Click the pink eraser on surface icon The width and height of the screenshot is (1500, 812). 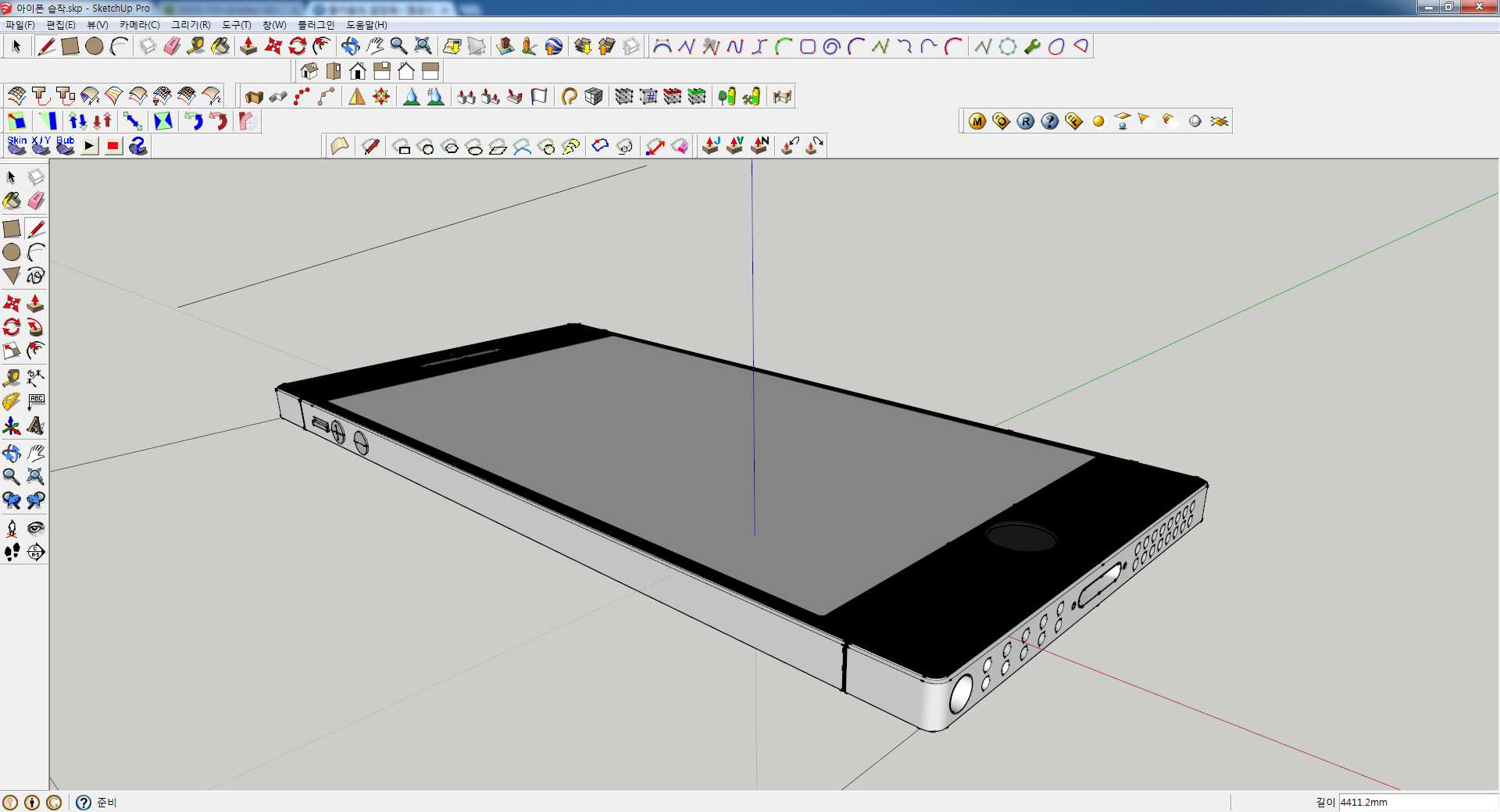point(680,146)
